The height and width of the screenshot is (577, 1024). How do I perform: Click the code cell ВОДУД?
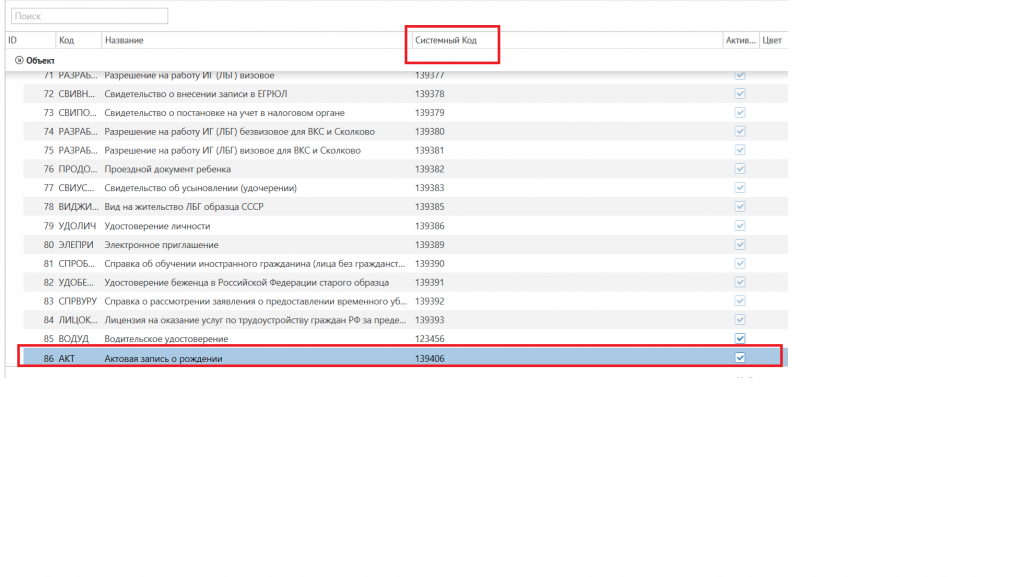pos(73,339)
